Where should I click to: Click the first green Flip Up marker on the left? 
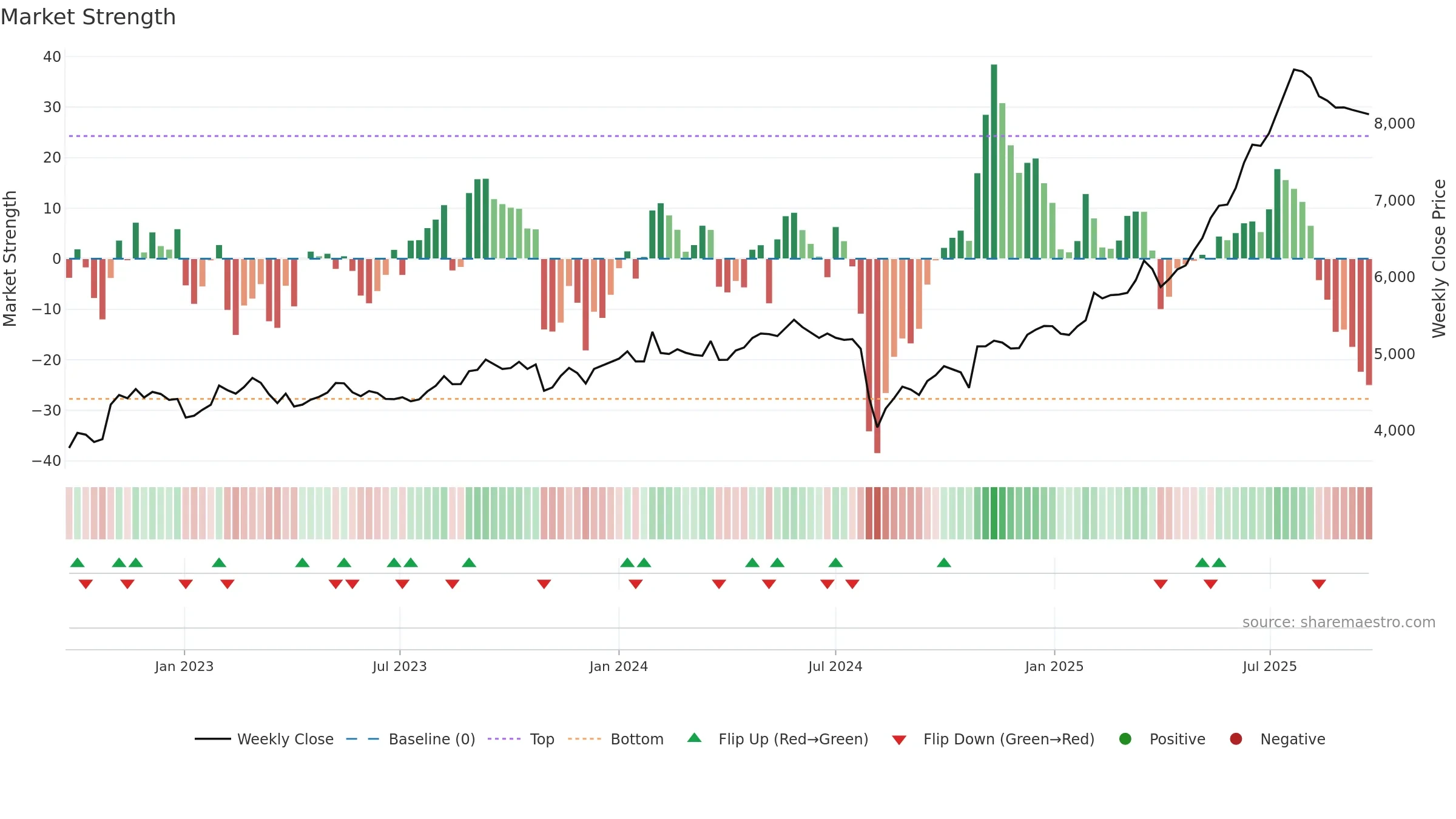(77, 562)
